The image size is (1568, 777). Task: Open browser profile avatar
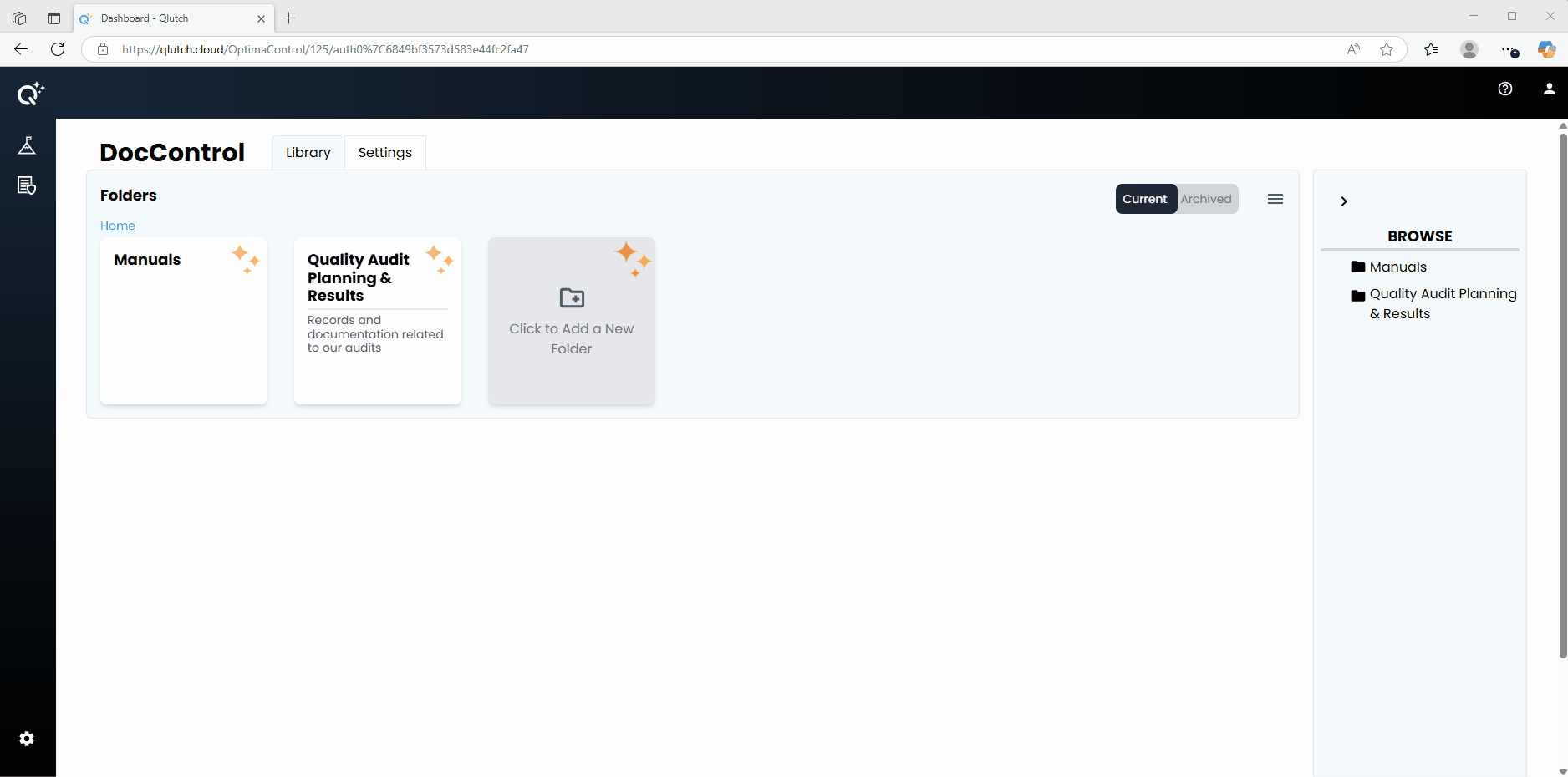(1469, 49)
